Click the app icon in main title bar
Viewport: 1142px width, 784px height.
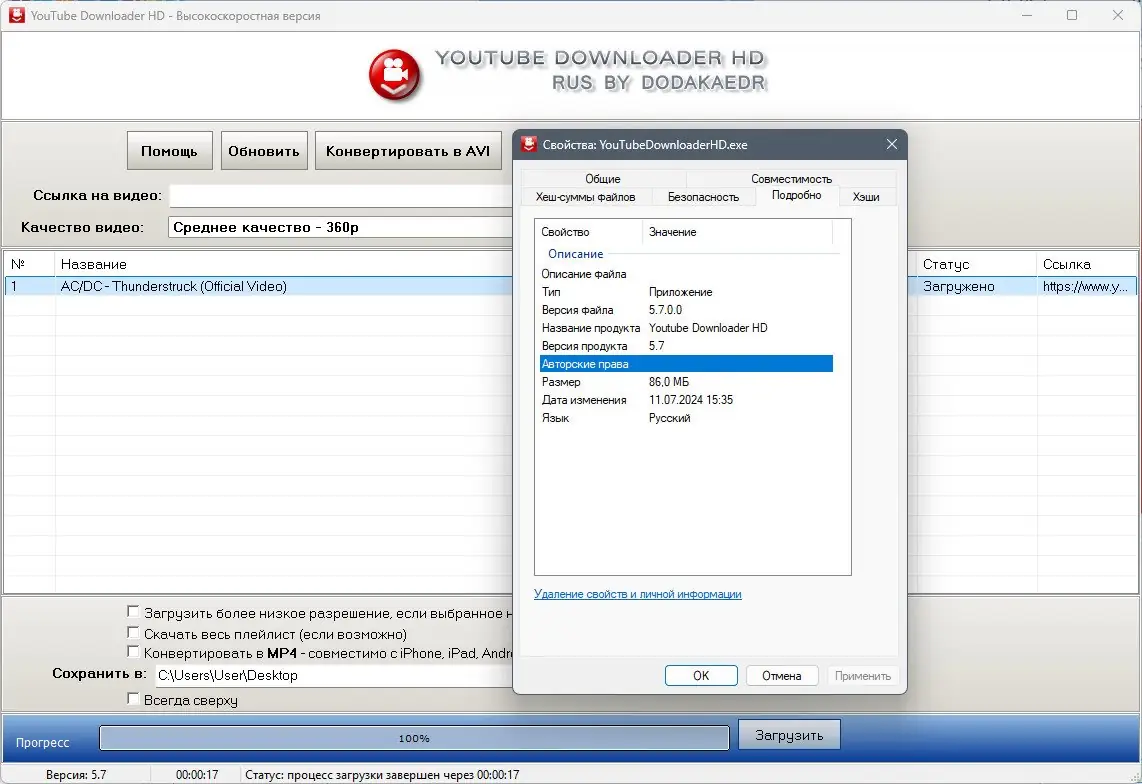point(16,15)
